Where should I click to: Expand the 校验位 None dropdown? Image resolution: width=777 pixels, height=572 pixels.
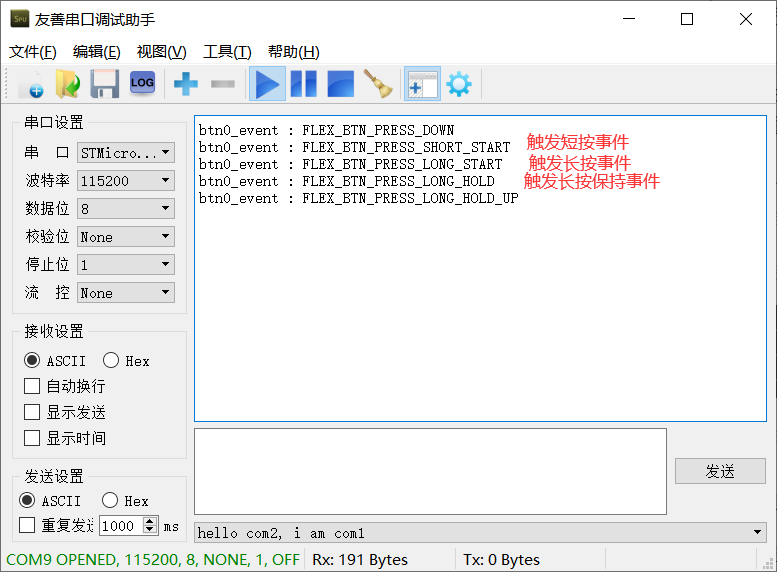pyautogui.click(x=126, y=237)
